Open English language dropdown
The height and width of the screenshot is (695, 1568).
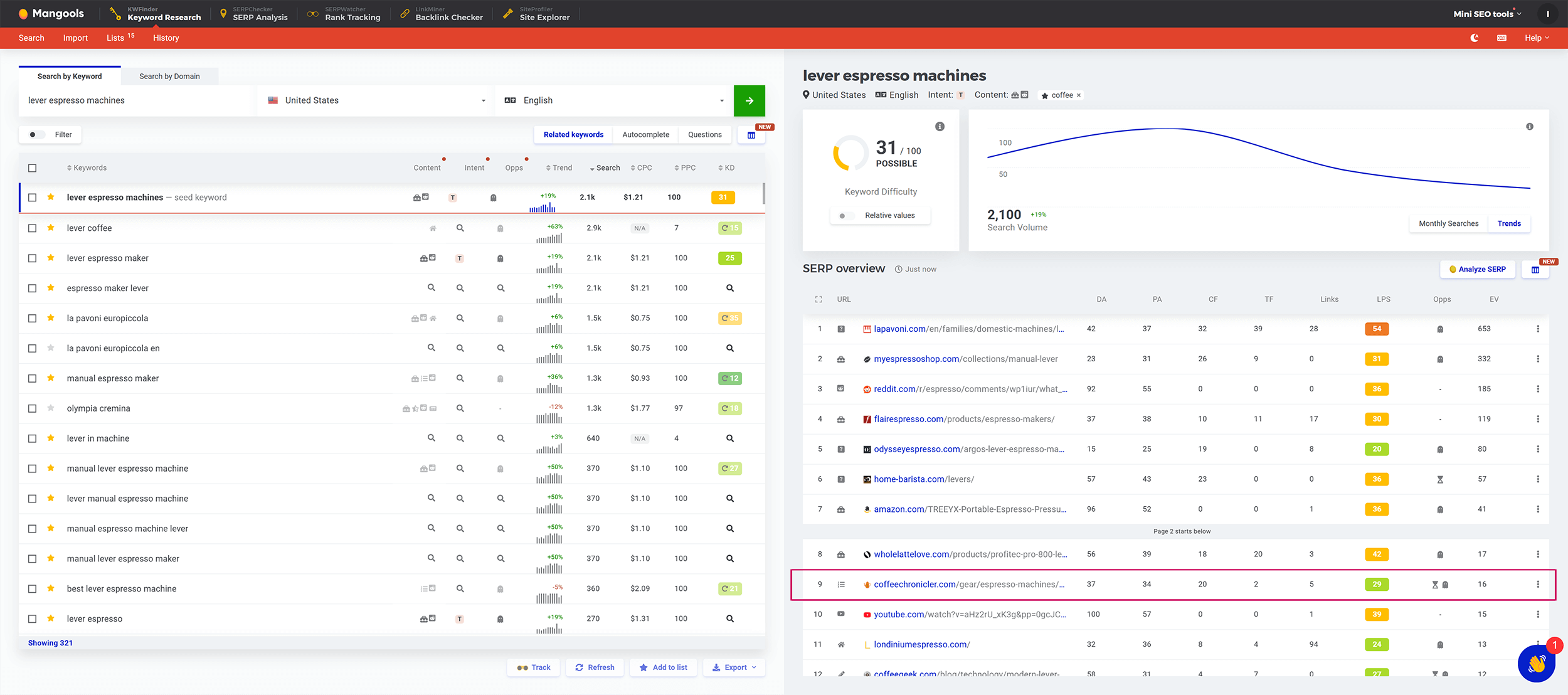pos(615,100)
